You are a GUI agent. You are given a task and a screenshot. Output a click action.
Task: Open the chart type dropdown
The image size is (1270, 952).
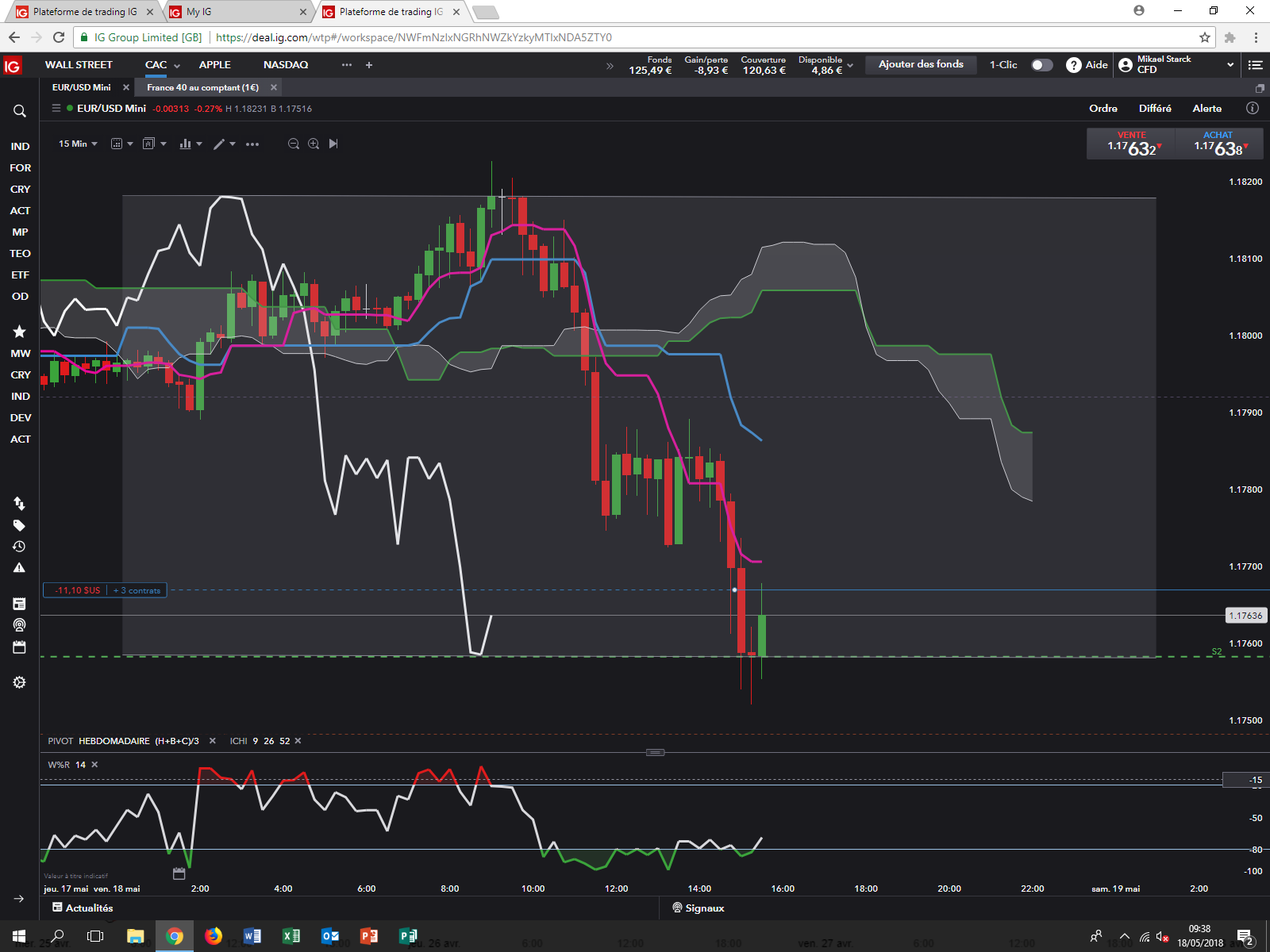pyautogui.click(x=190, y=144)
